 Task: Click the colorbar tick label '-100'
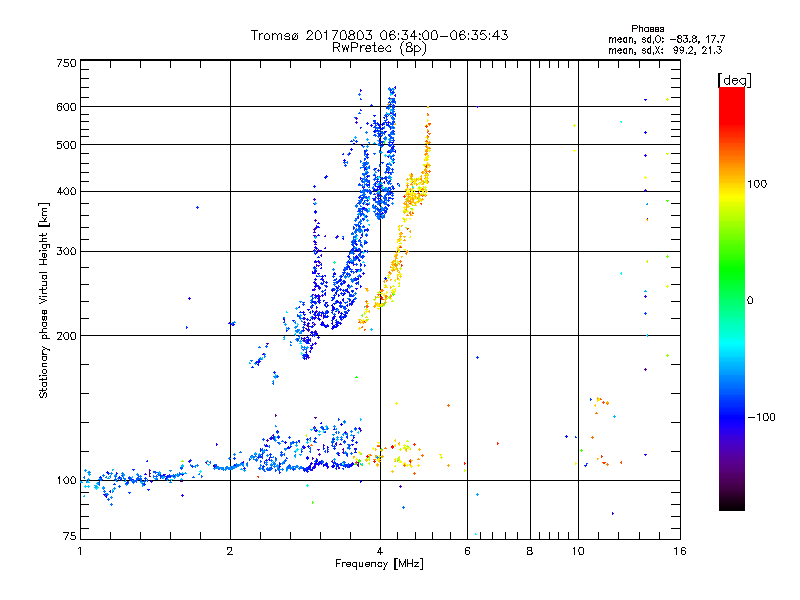[761, 417]
